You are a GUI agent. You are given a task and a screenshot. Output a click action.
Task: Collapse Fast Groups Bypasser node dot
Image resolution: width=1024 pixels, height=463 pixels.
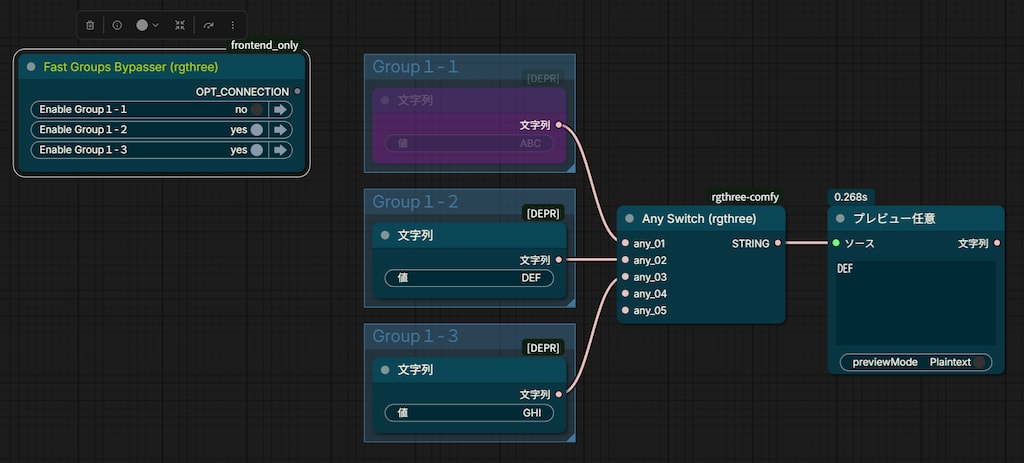click(x=31, y=67)
